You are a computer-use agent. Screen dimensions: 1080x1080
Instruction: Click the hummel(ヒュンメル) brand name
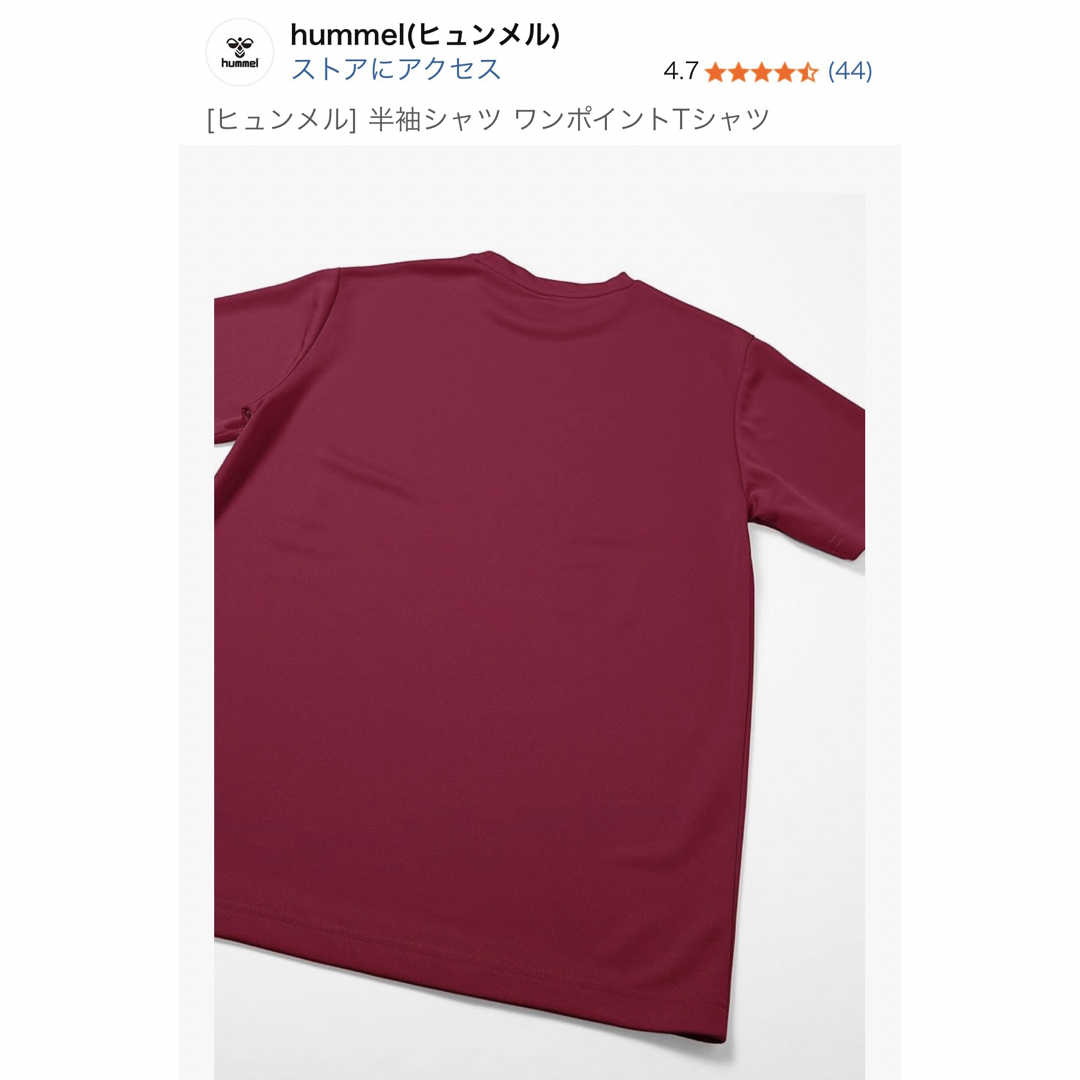click(425, 34)
